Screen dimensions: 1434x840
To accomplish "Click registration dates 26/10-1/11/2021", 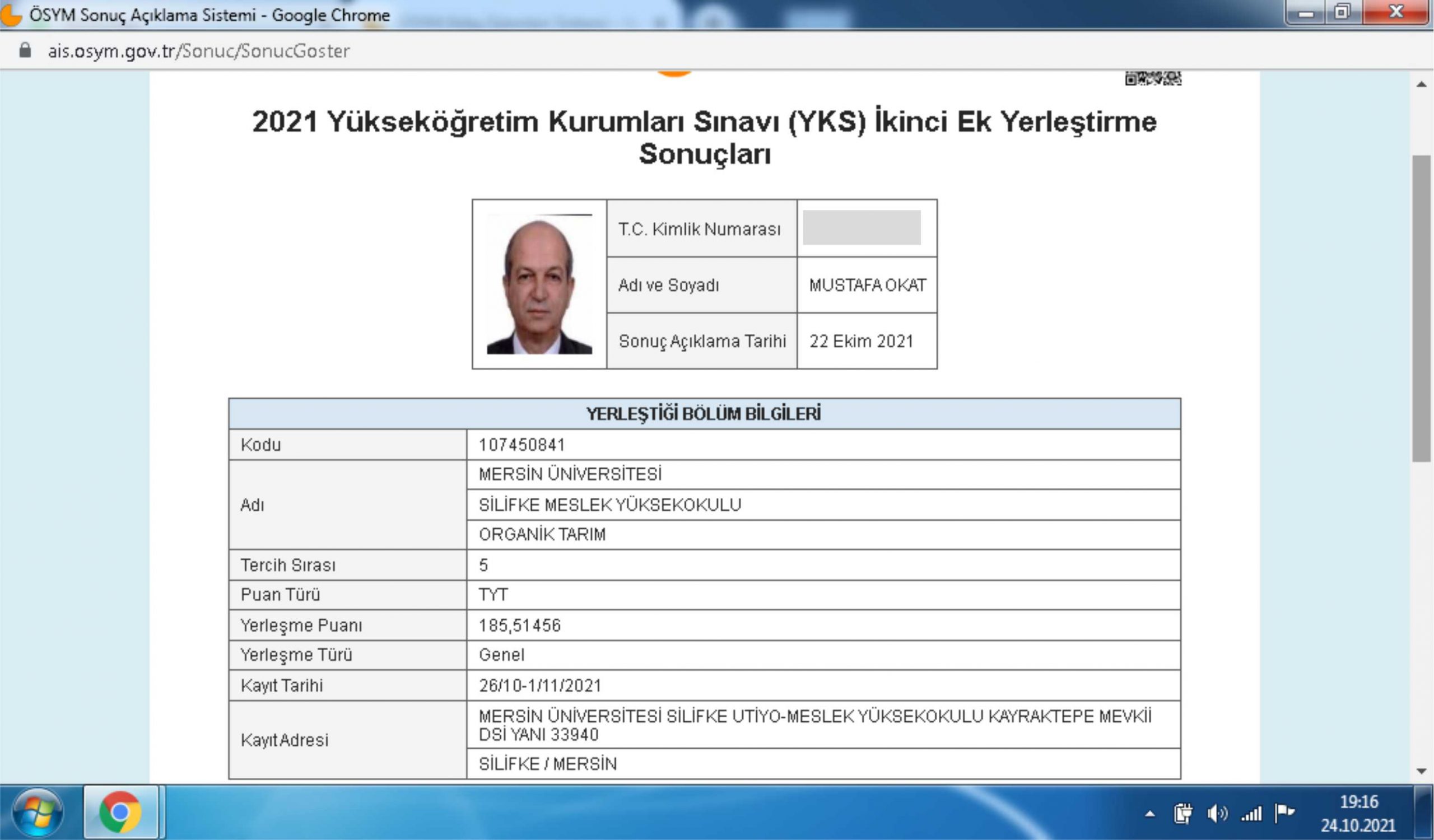I will tap(540, 686).
